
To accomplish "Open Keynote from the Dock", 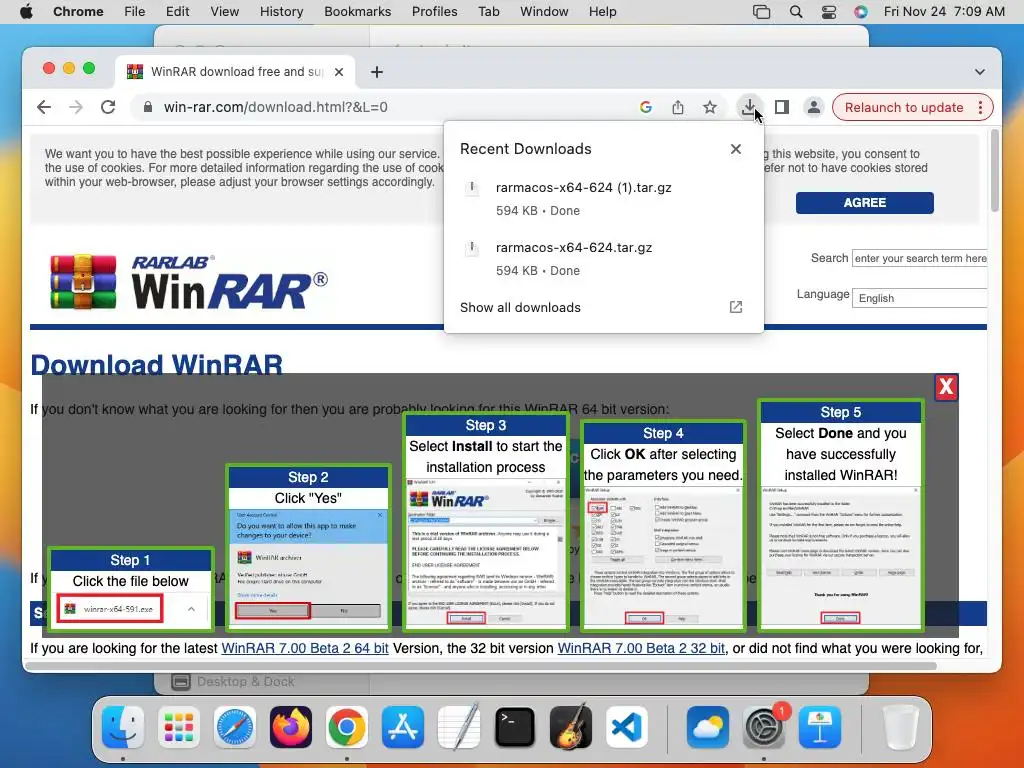I will point(820,727).
